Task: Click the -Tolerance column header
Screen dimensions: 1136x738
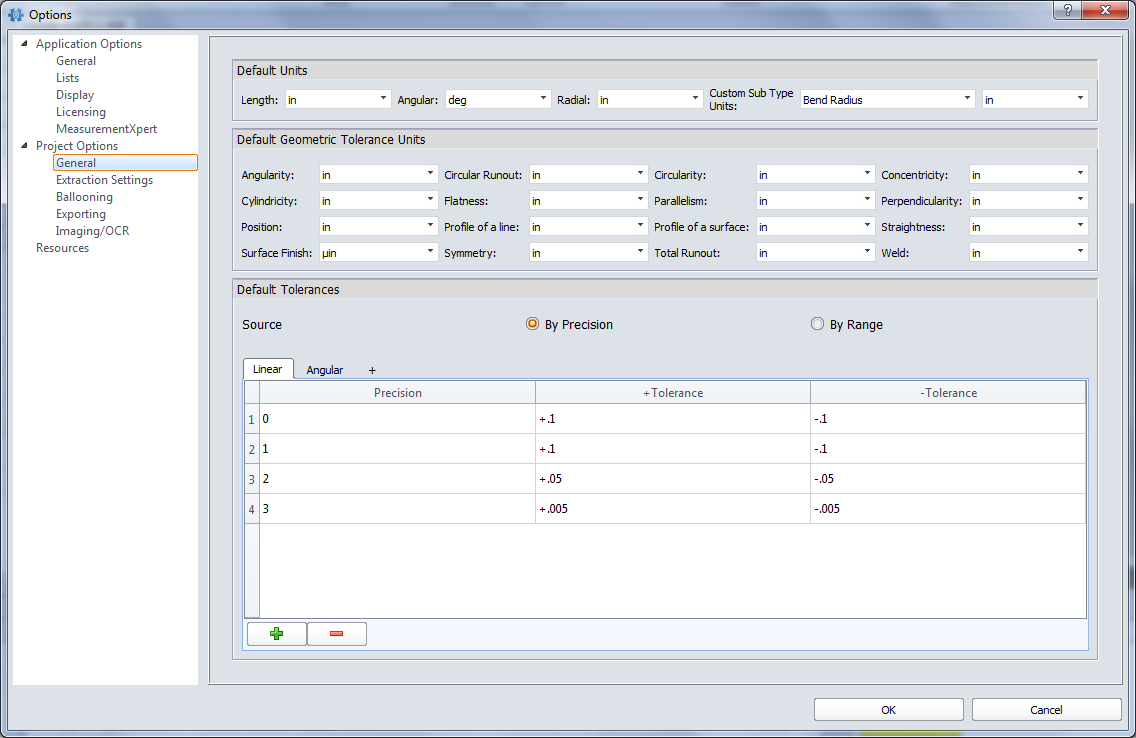Action: pyautogui.click(x=948, y=393)
